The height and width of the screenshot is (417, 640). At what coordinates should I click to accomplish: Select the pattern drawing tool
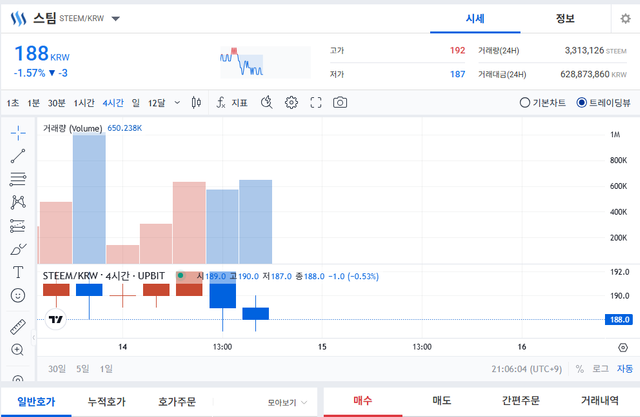(x=18, y=202)
